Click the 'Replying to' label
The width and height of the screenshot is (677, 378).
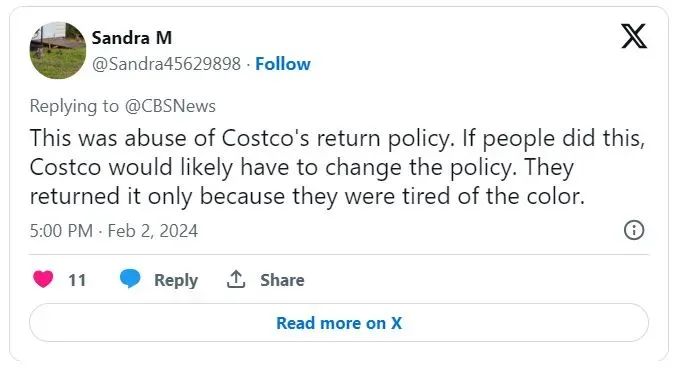pos(74,106)
